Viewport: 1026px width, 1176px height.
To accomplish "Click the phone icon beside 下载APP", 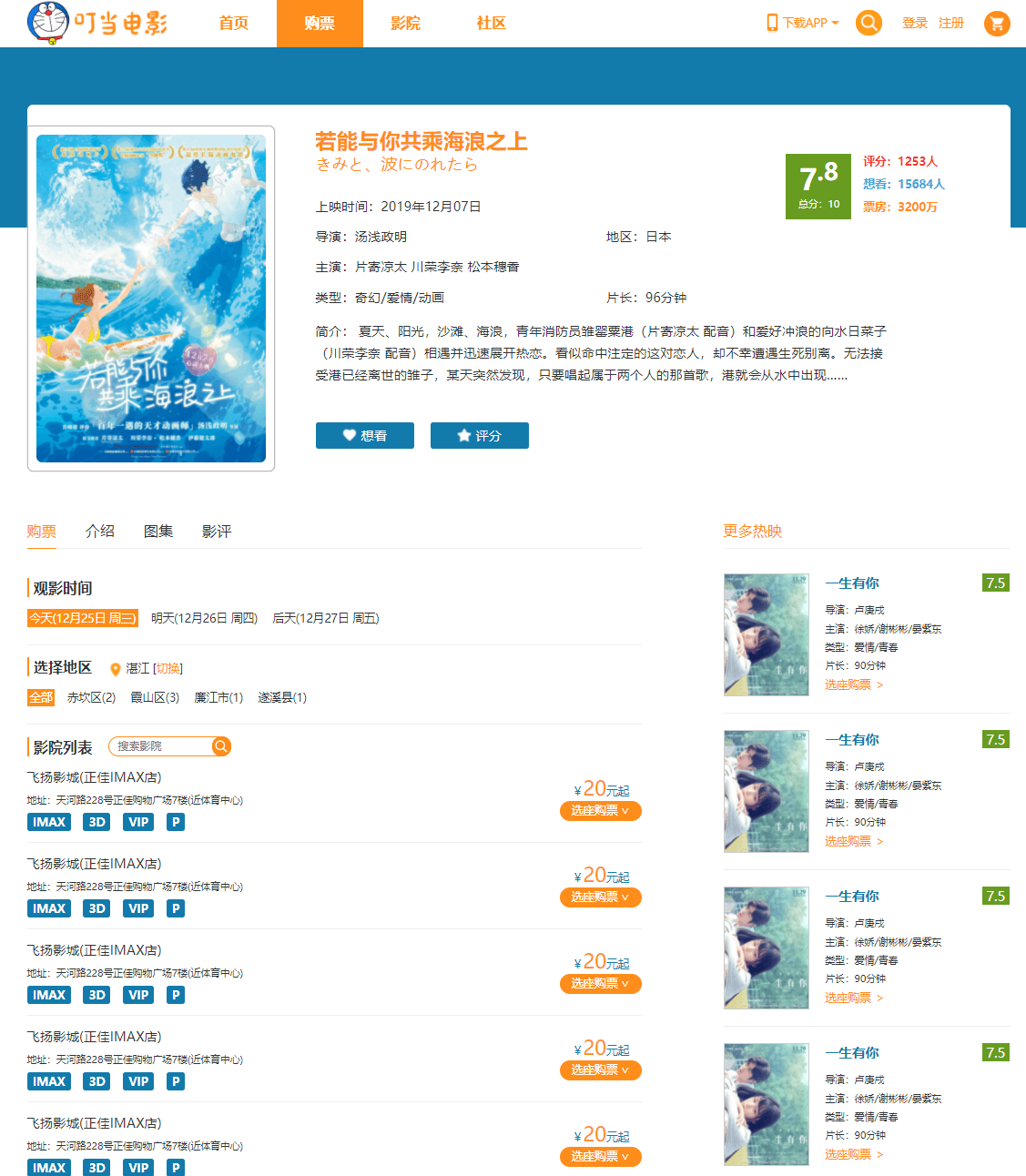I will pos(772,23).
